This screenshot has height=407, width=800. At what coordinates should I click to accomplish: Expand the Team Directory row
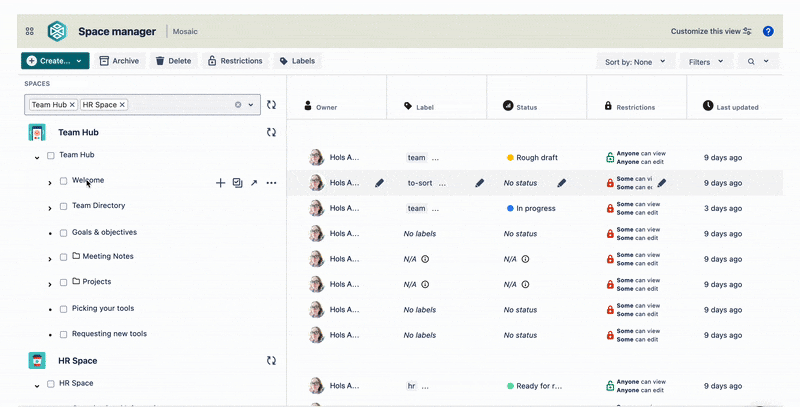(x=49, y=208)
